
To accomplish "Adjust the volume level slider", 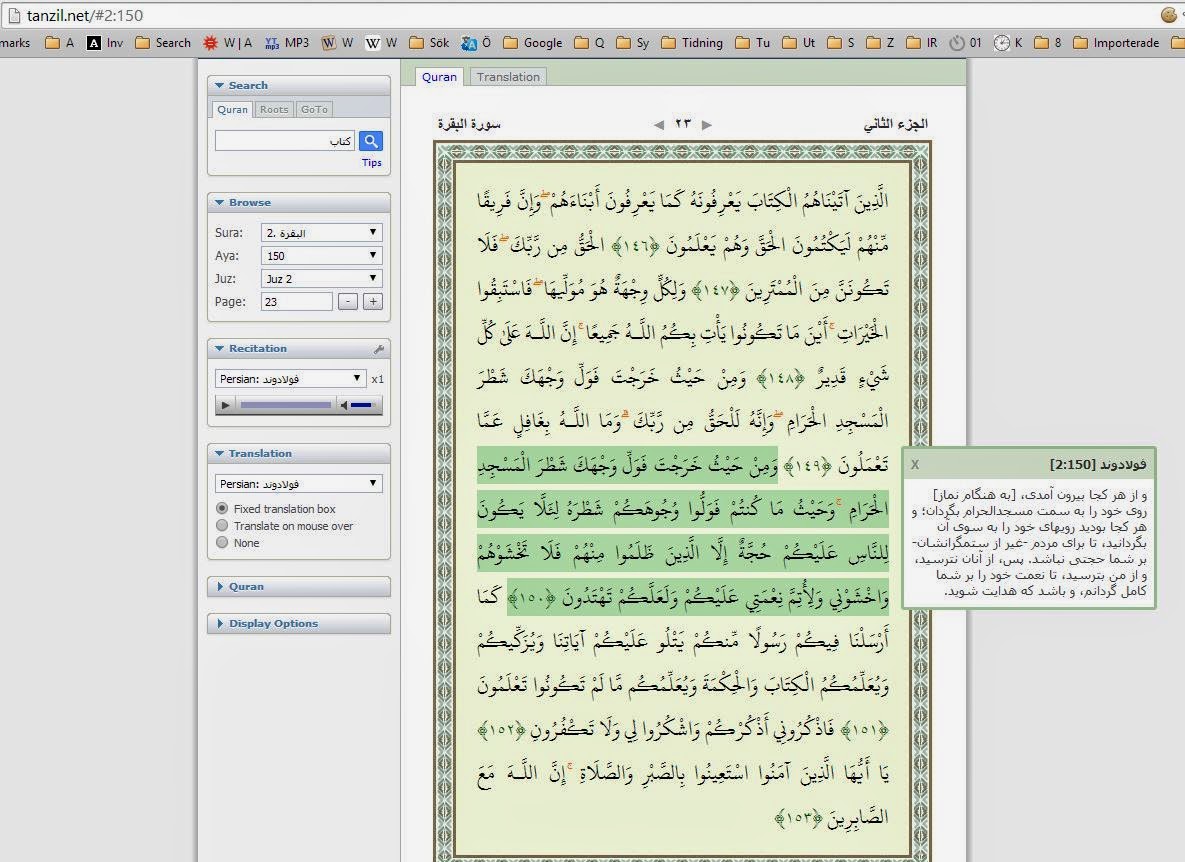I will click(x=362, y=406).
